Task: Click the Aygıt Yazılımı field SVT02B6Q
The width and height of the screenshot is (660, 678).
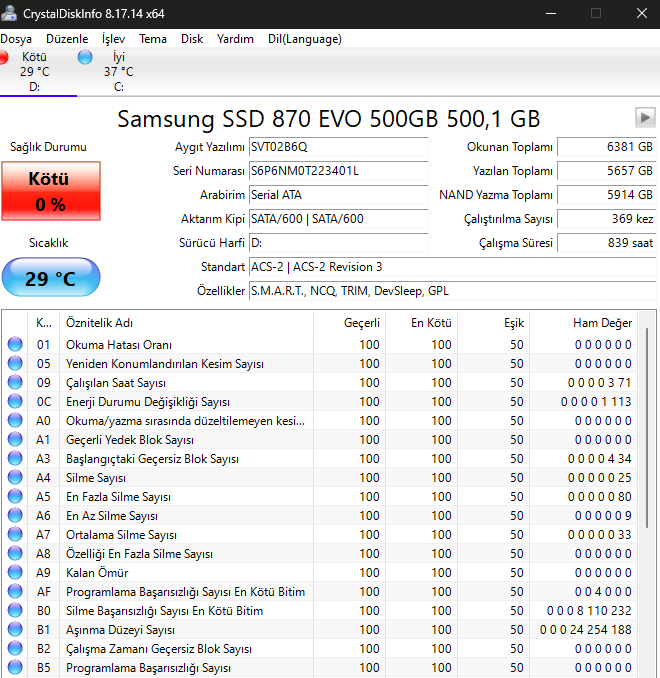Action: point(339,147)
